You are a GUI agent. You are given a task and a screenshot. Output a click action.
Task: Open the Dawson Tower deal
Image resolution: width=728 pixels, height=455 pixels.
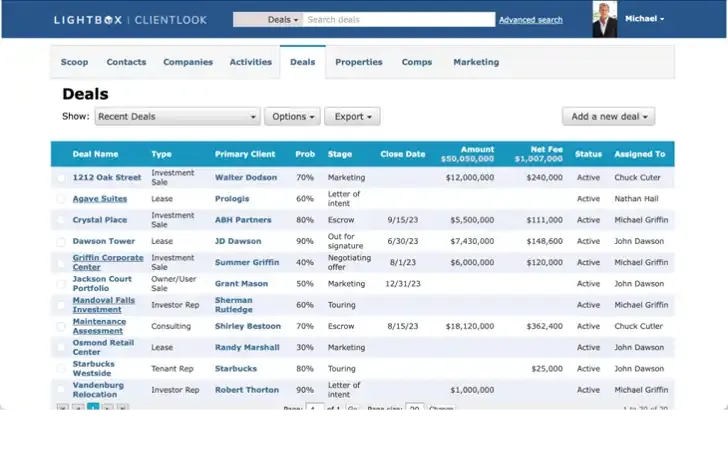(104, 241)
